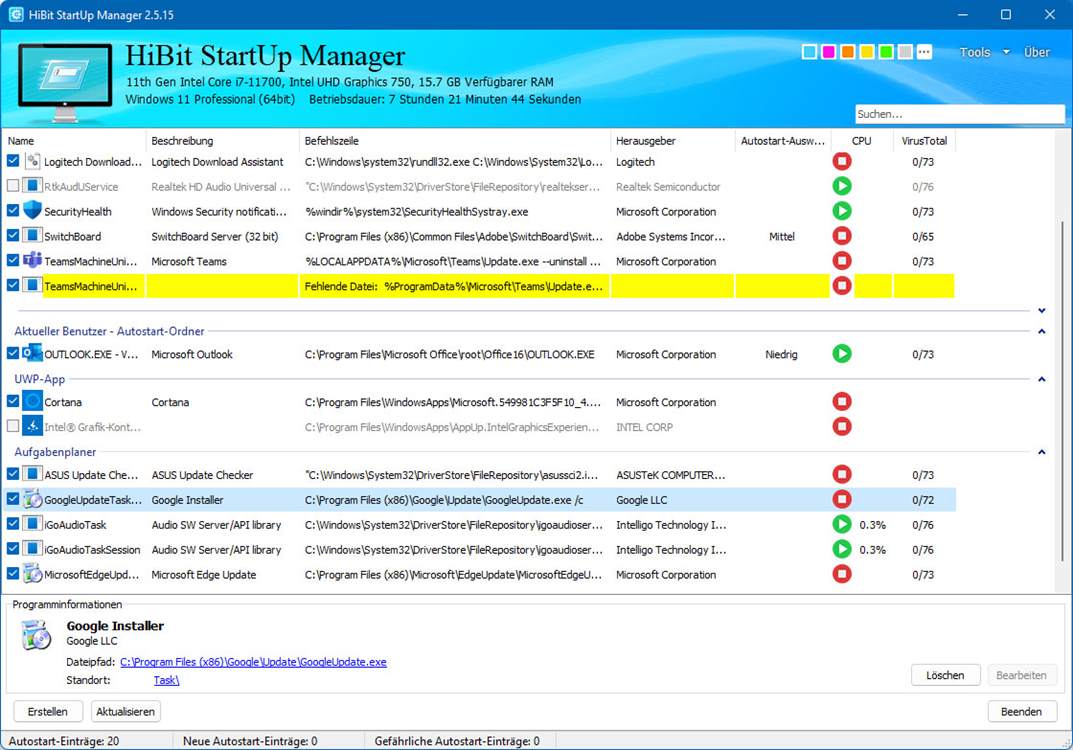Toggle the ASUS Update Checker checkbox
The height and width of the screenshot is (750, 1073).
coord(13,474)
